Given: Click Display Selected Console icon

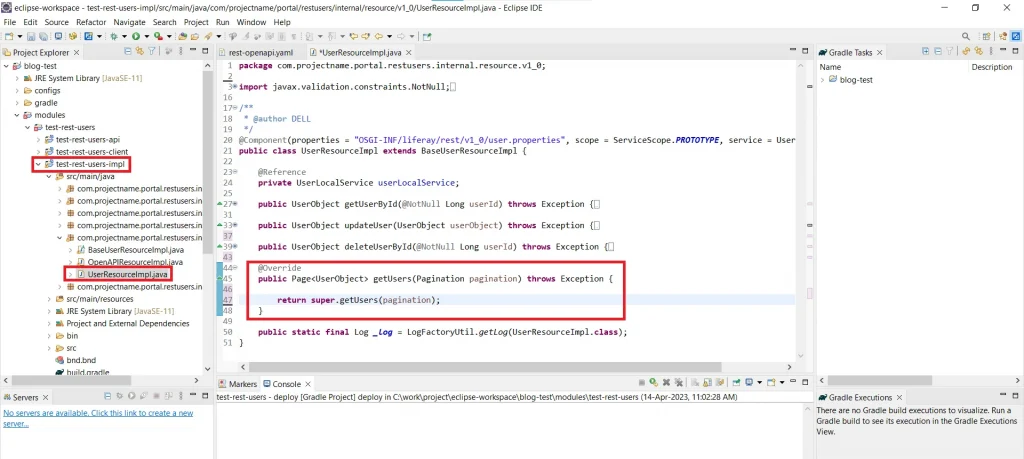Looking at the screenshot, I should point(749,383).
